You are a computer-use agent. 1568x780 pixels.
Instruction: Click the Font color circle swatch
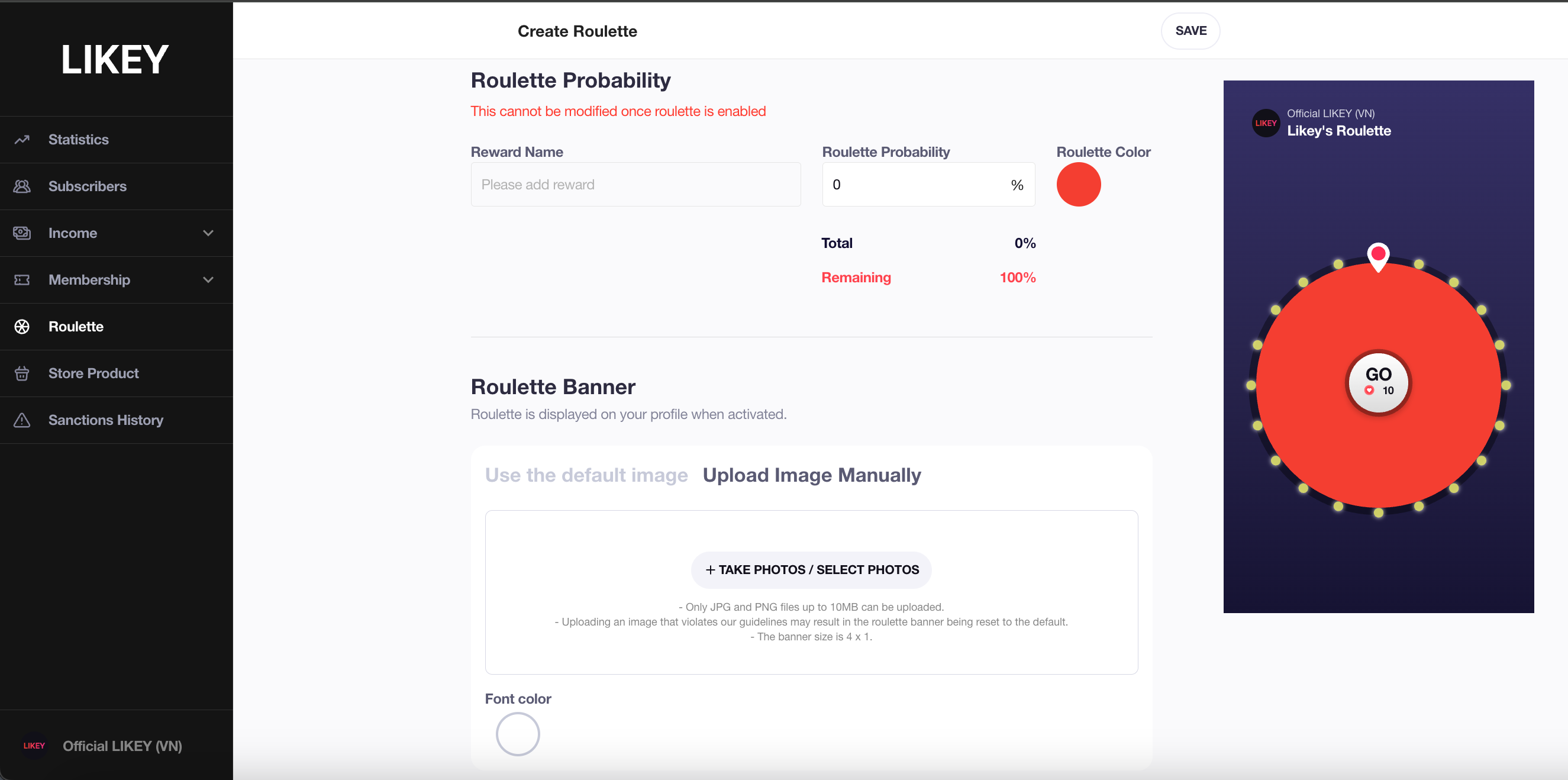518,734
